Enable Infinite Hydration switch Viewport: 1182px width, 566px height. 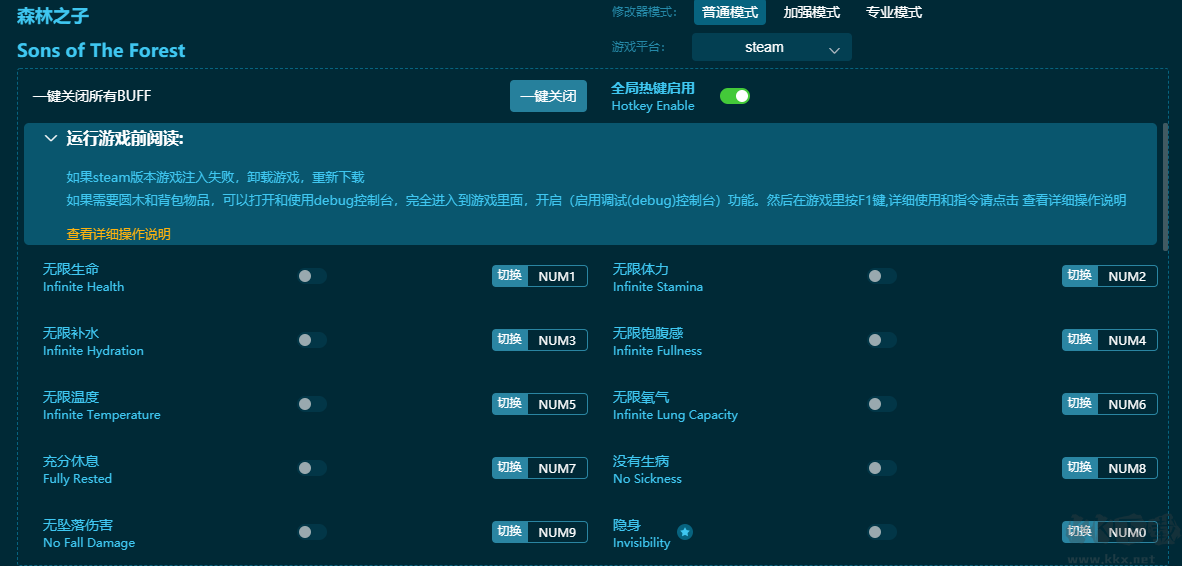click(311, 341)
